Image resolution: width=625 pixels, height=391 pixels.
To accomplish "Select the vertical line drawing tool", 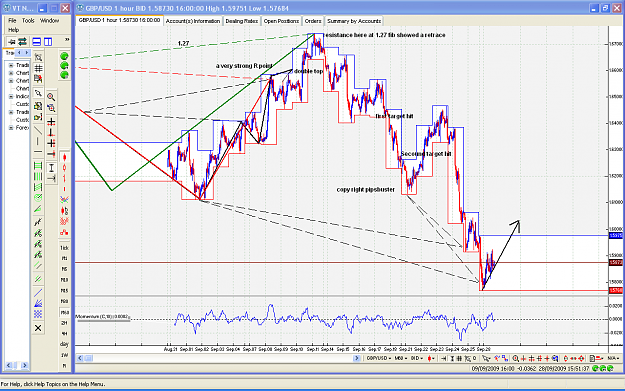I will 38,141.
